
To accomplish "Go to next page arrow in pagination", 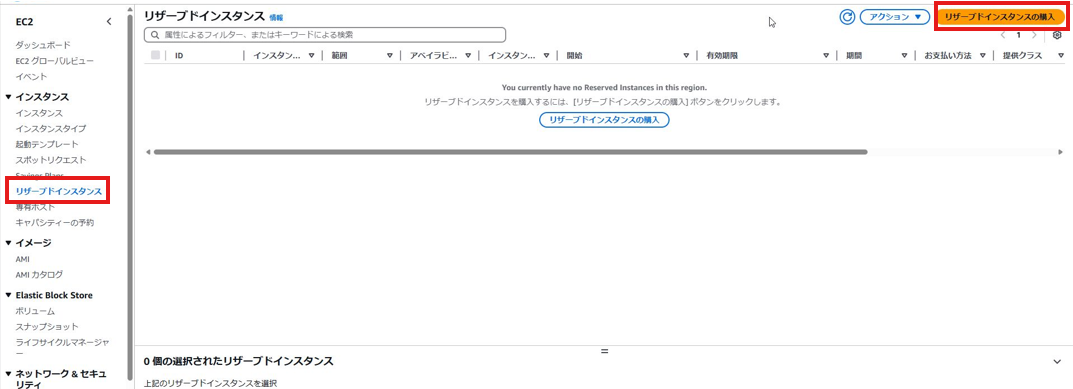I will [1034, 35].
